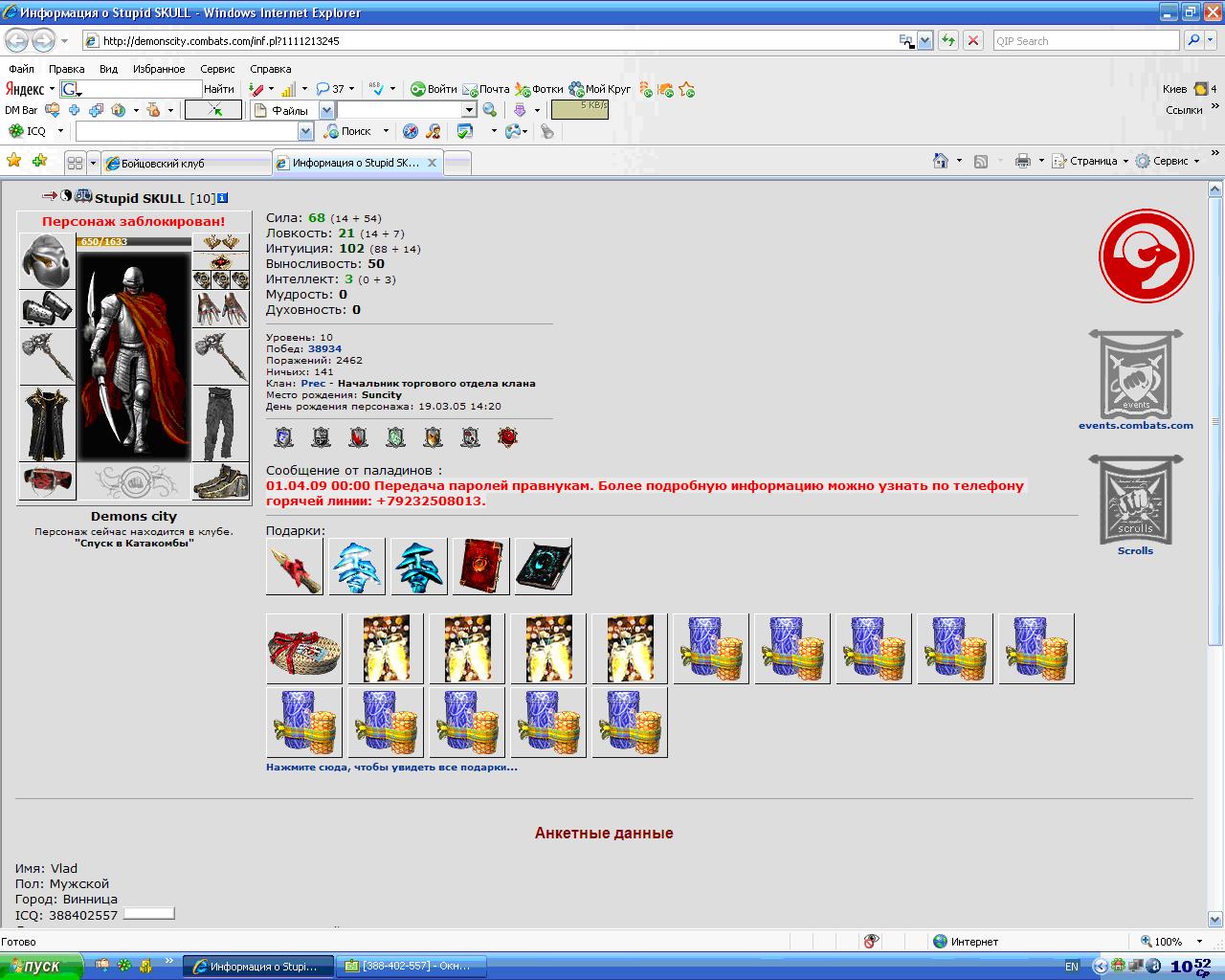The height and width of the screenshot is (980, 1225).
Task: Click the red clan emblem logo
Action: pyautogui.click(x=1147, y=256)
